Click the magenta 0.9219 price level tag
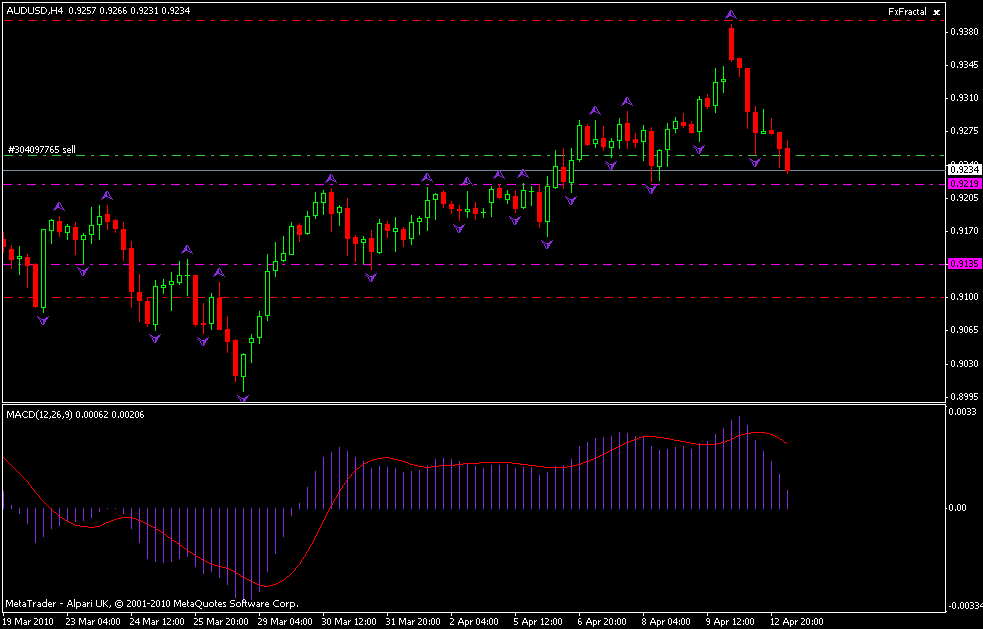This screenshot has height=629, width=983. pos(962,184)
